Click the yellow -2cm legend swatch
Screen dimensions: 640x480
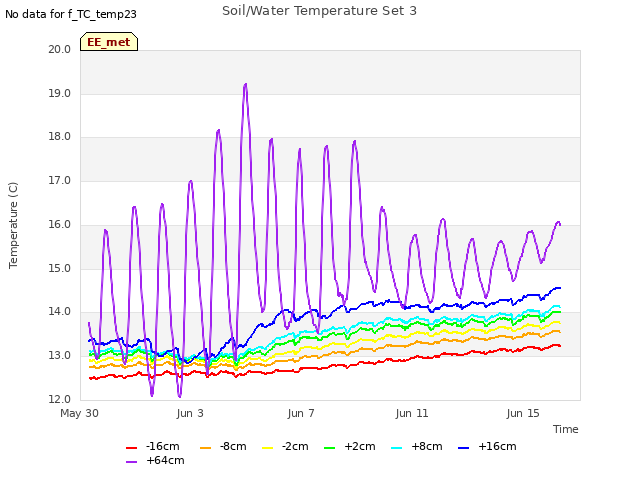point(267,448)
